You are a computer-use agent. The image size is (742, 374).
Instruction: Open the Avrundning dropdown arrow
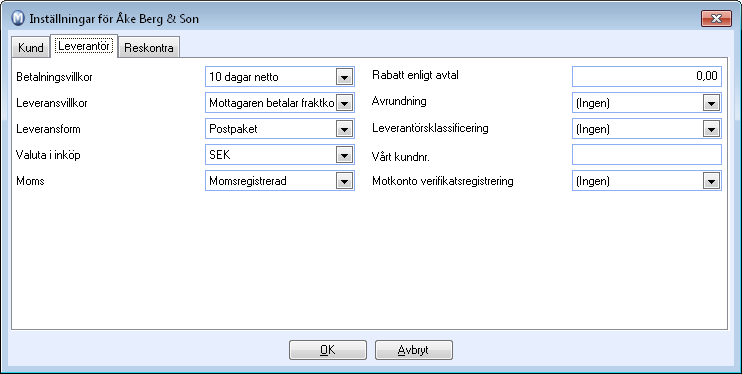click(x=711, y=103)
